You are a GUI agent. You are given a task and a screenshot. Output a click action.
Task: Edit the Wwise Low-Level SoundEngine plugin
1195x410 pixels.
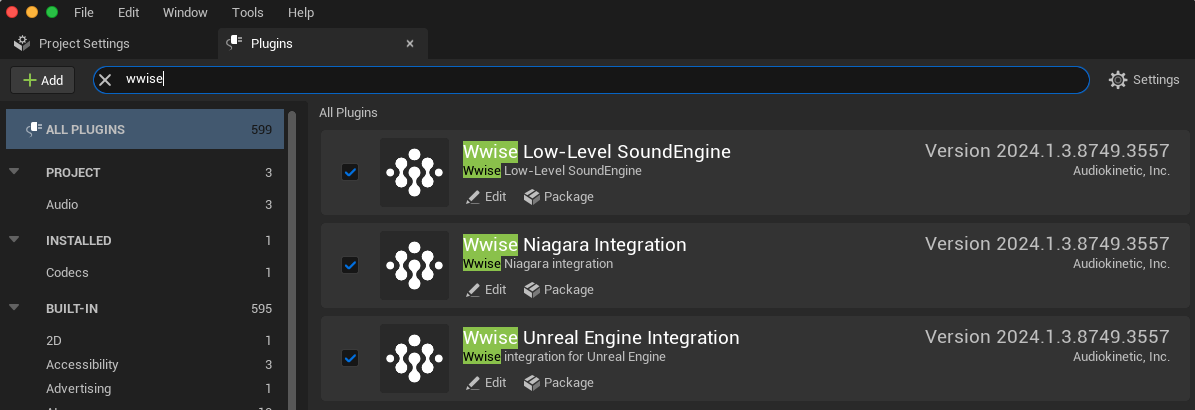coord(486,197)
